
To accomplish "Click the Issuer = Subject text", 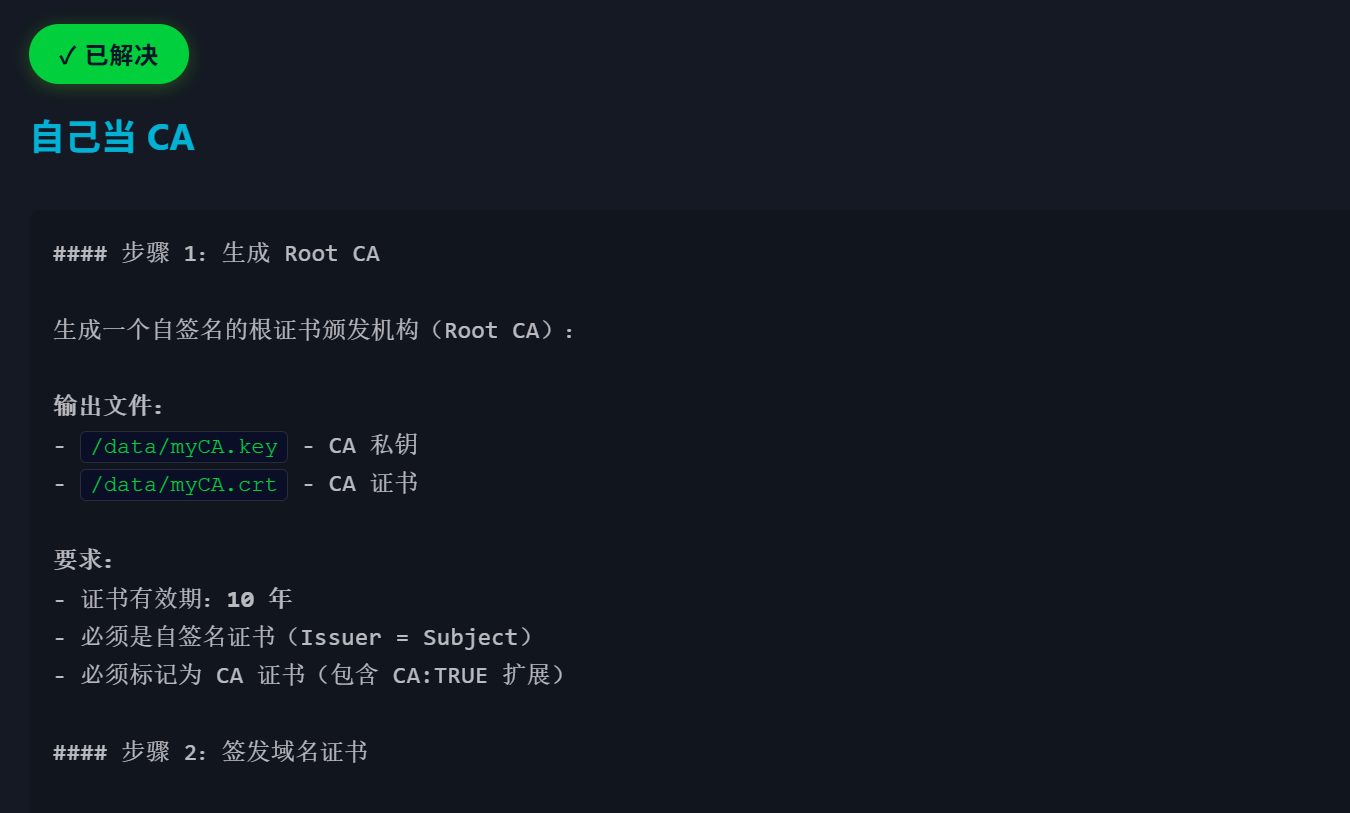I will pyautogui.click(x=408, y=638).
